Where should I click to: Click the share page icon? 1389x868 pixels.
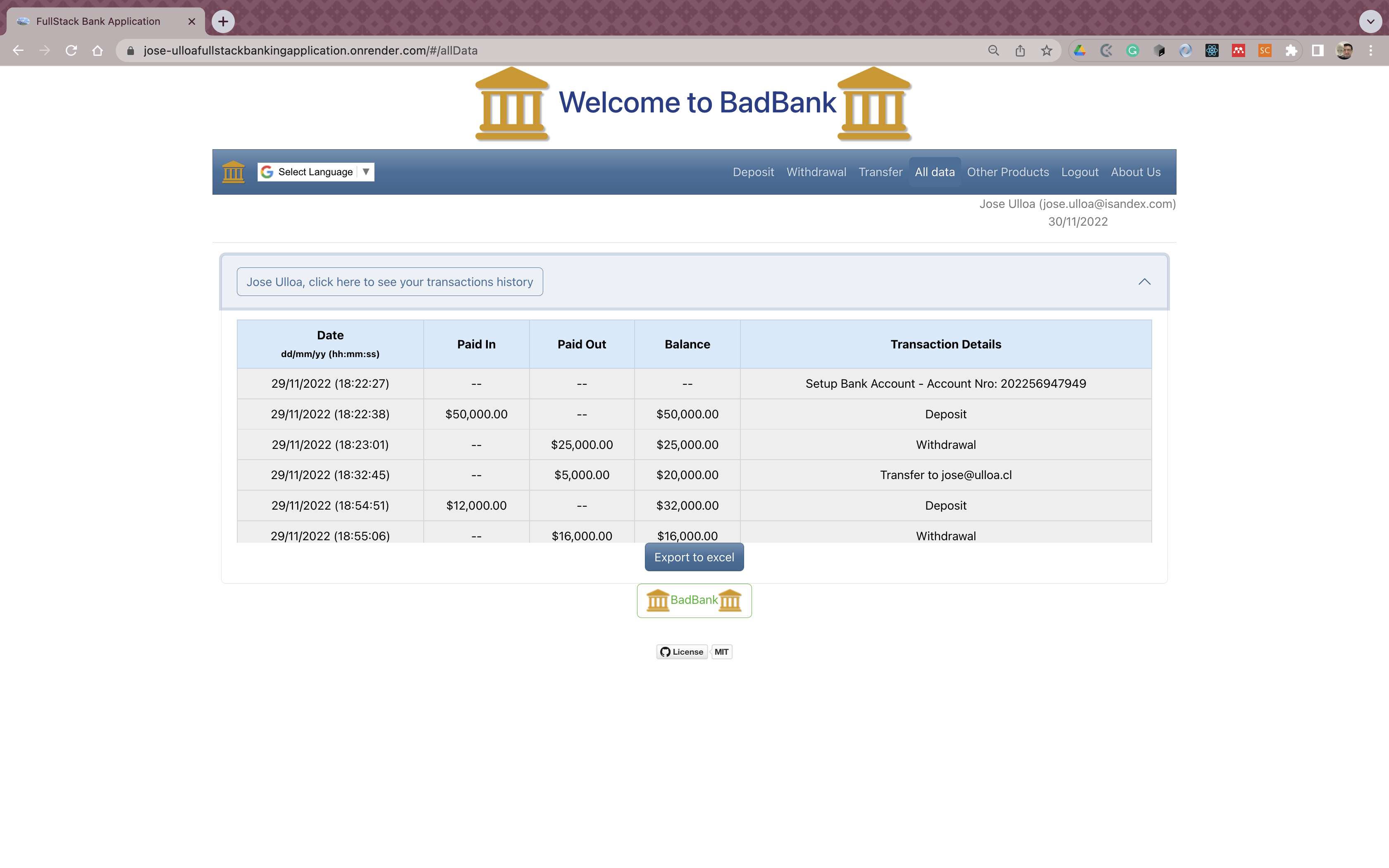[x=1020, y=50]
